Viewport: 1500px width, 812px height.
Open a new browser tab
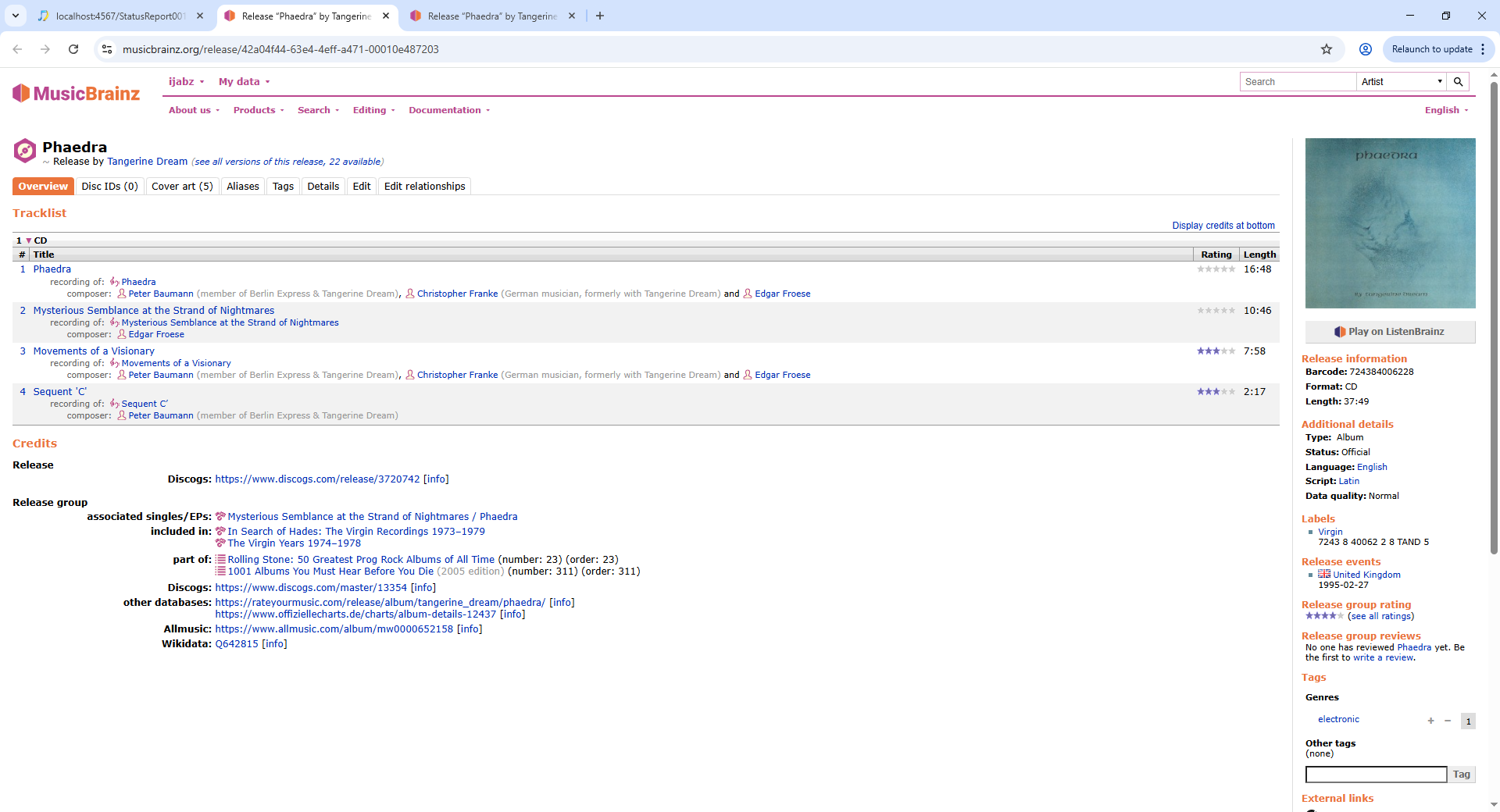600,16
